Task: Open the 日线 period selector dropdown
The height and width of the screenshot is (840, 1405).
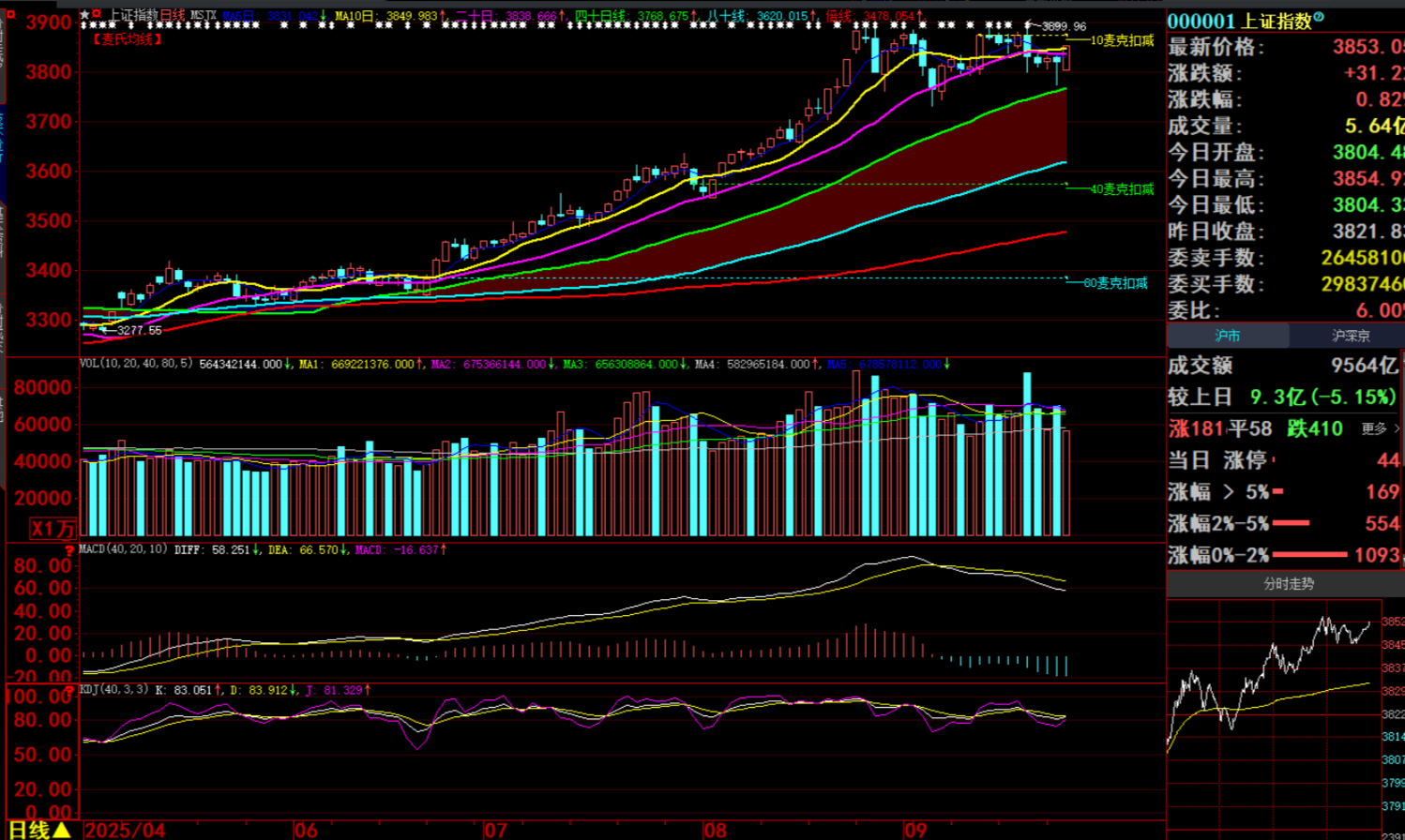Action: (38, 830)
